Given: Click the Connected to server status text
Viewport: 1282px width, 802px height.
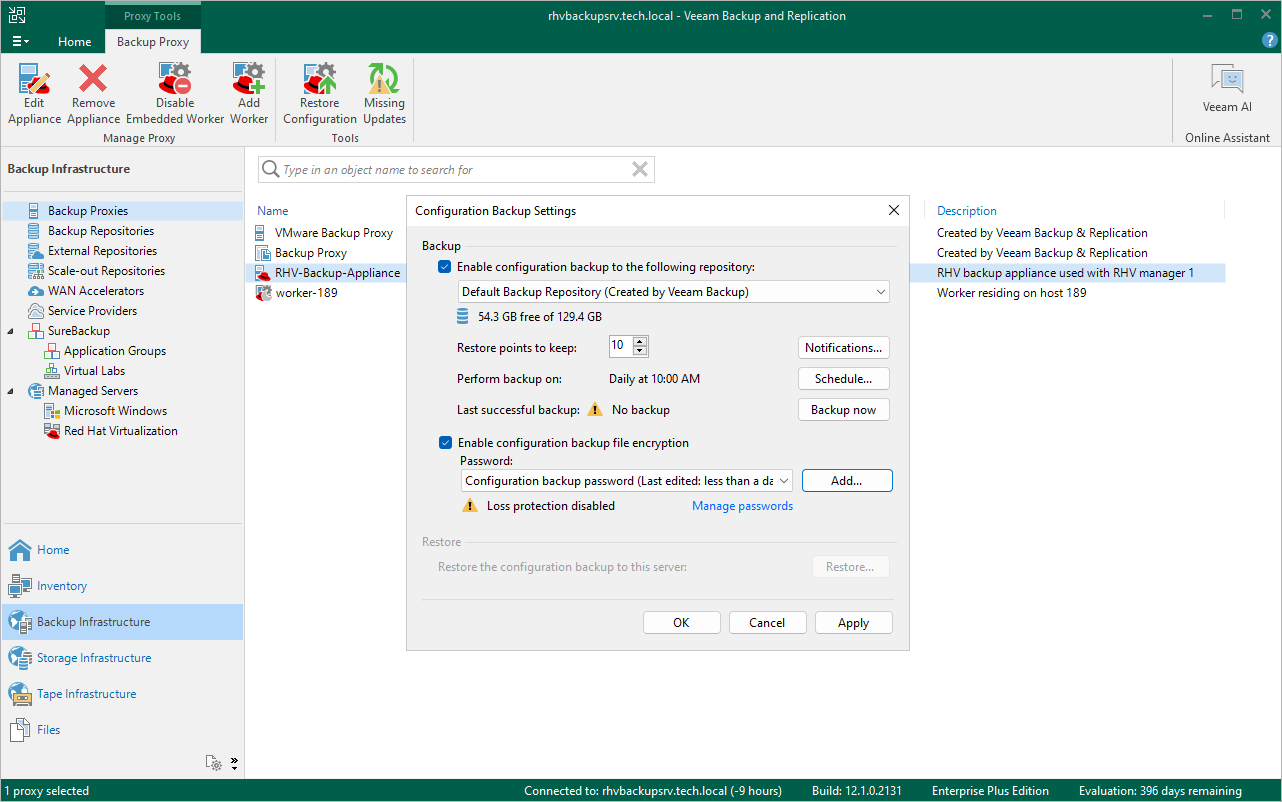Looking at the screenshot, I should coord(653,791).
